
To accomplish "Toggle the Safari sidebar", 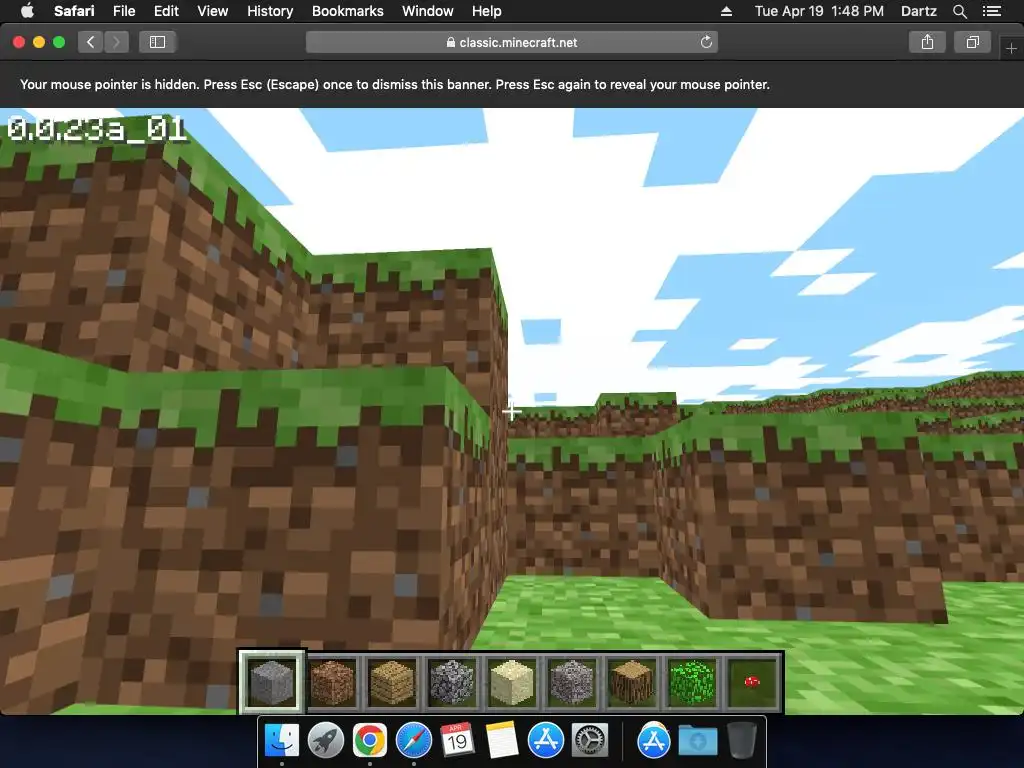I will point(157,42).
